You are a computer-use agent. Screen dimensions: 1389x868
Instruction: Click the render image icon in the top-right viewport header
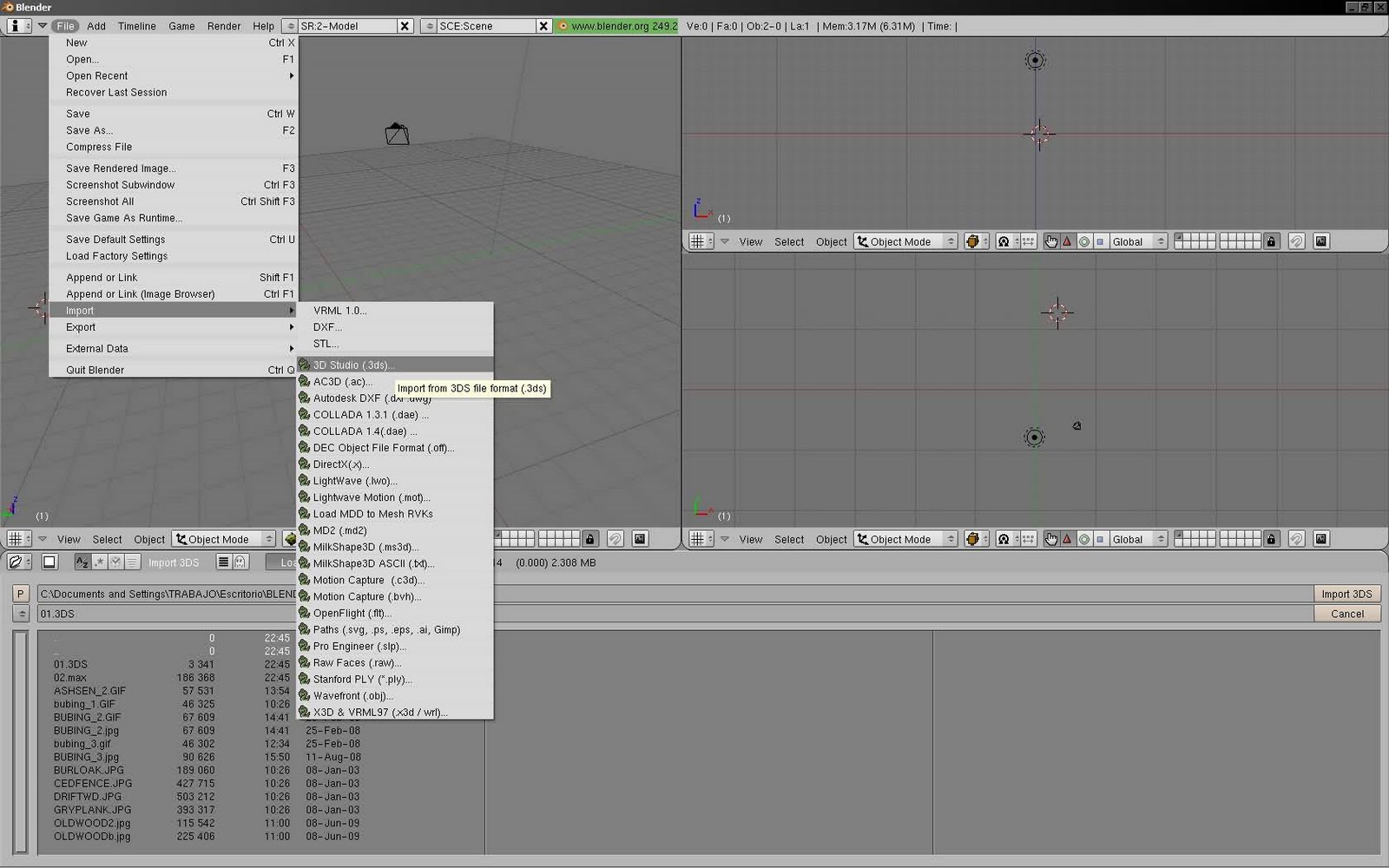coord(1321,242)
